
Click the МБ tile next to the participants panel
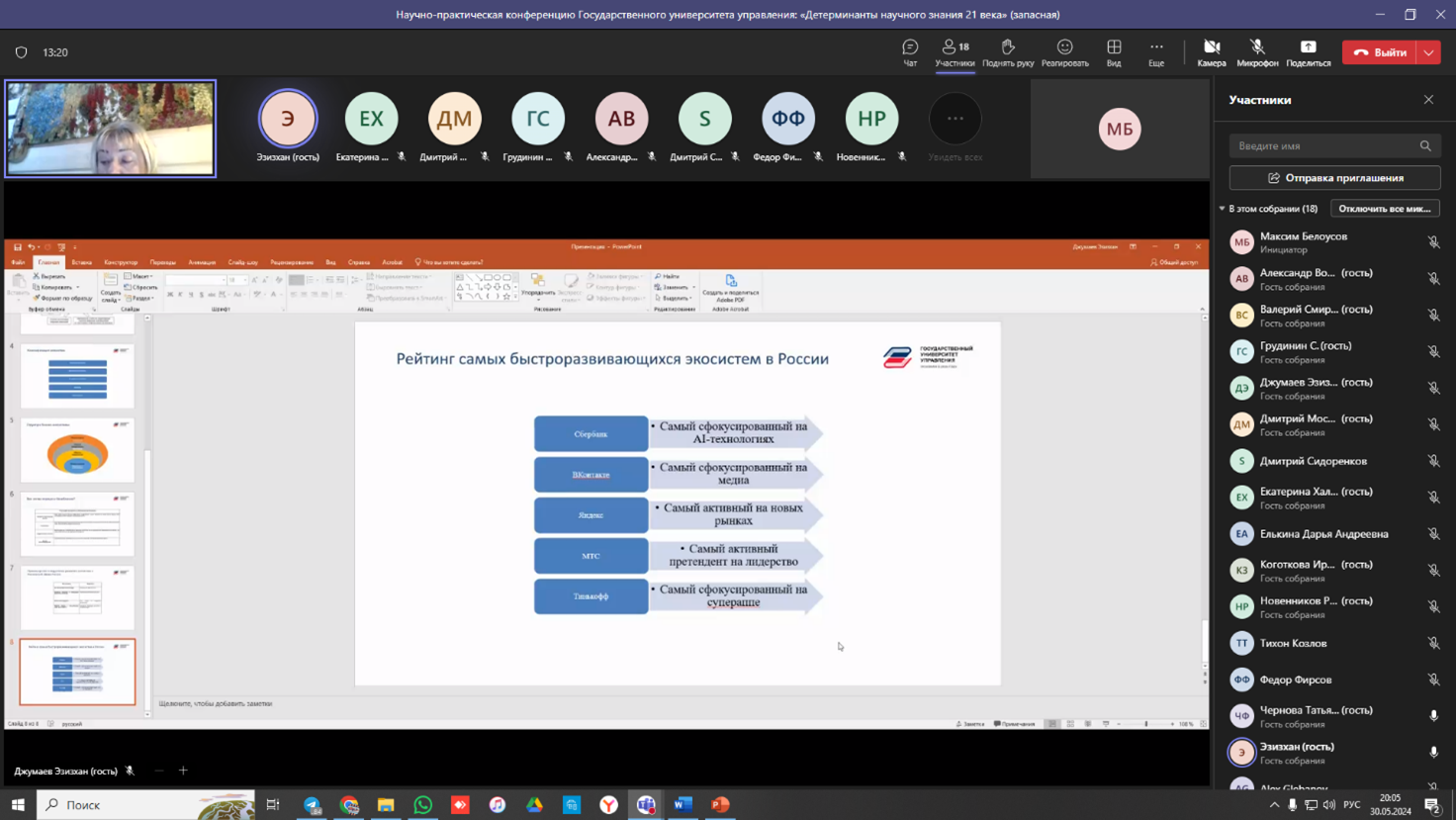click(1120, 129)
